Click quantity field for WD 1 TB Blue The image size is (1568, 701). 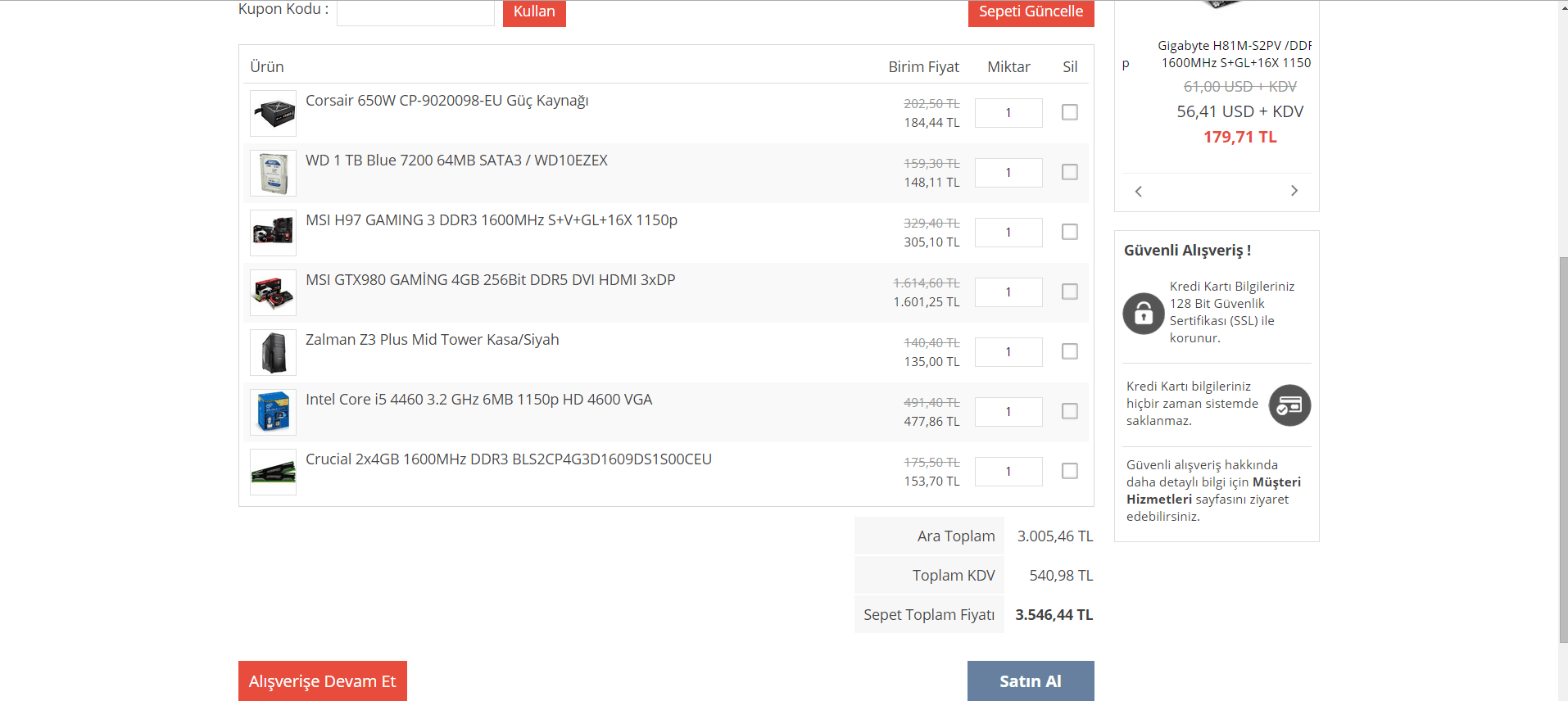[1008, 173]
